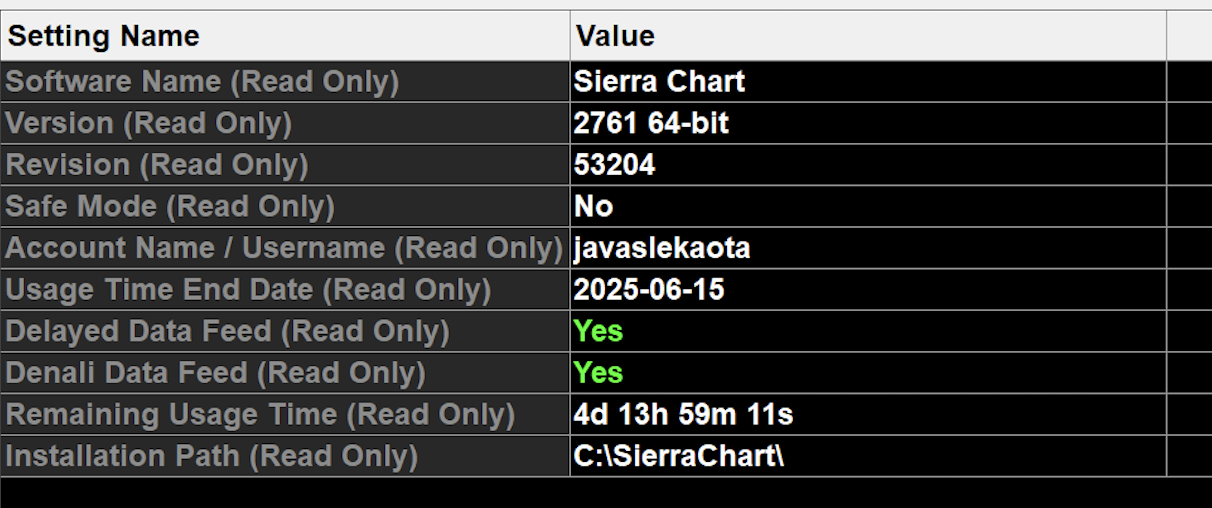Select the Software Name (Read Only) row
The height and width of the screenshot is (508, 1212).
[x=202, y=82]
